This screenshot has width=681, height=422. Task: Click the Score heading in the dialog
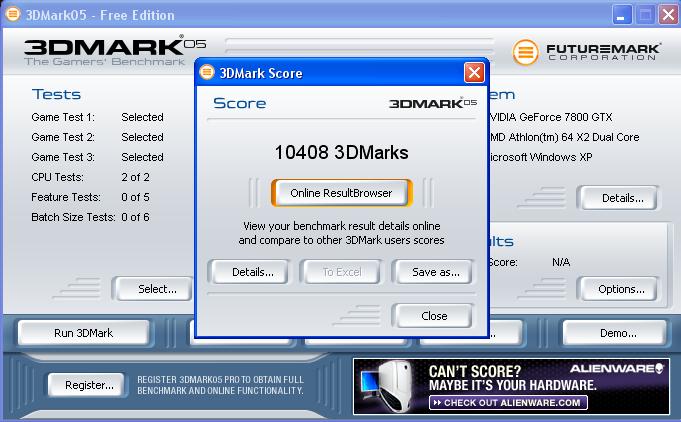click(x=240, y=103)
